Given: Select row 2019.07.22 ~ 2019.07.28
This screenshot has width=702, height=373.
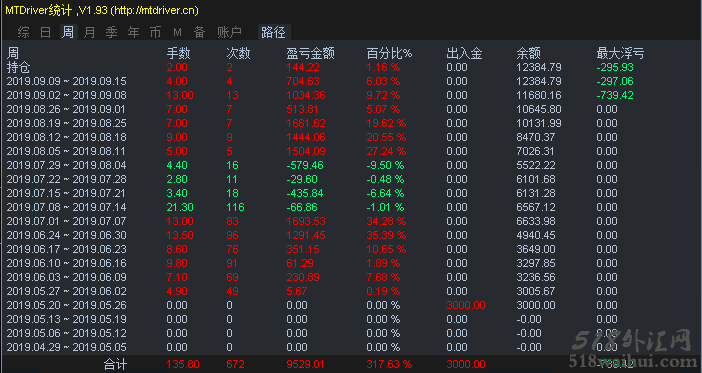Looking at the screenshot, I should pos(67,179).
